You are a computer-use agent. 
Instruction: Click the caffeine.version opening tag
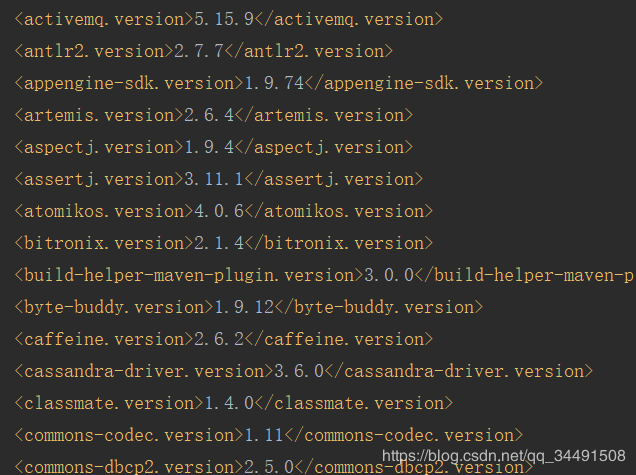tap(97, 339)
